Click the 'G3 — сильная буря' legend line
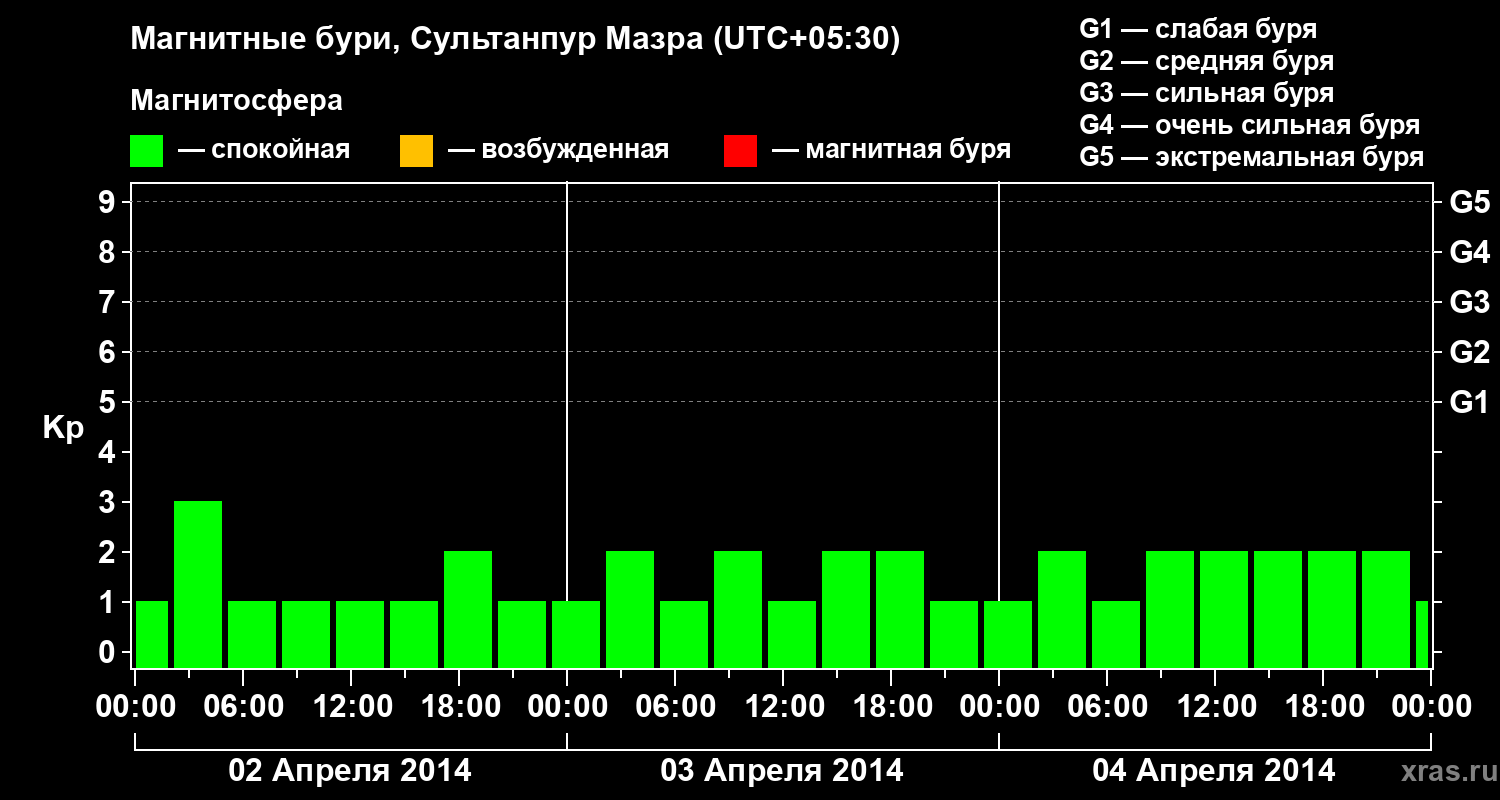Image resolution: width=1500 pixels, height=800 pixels. (1207, 93)
